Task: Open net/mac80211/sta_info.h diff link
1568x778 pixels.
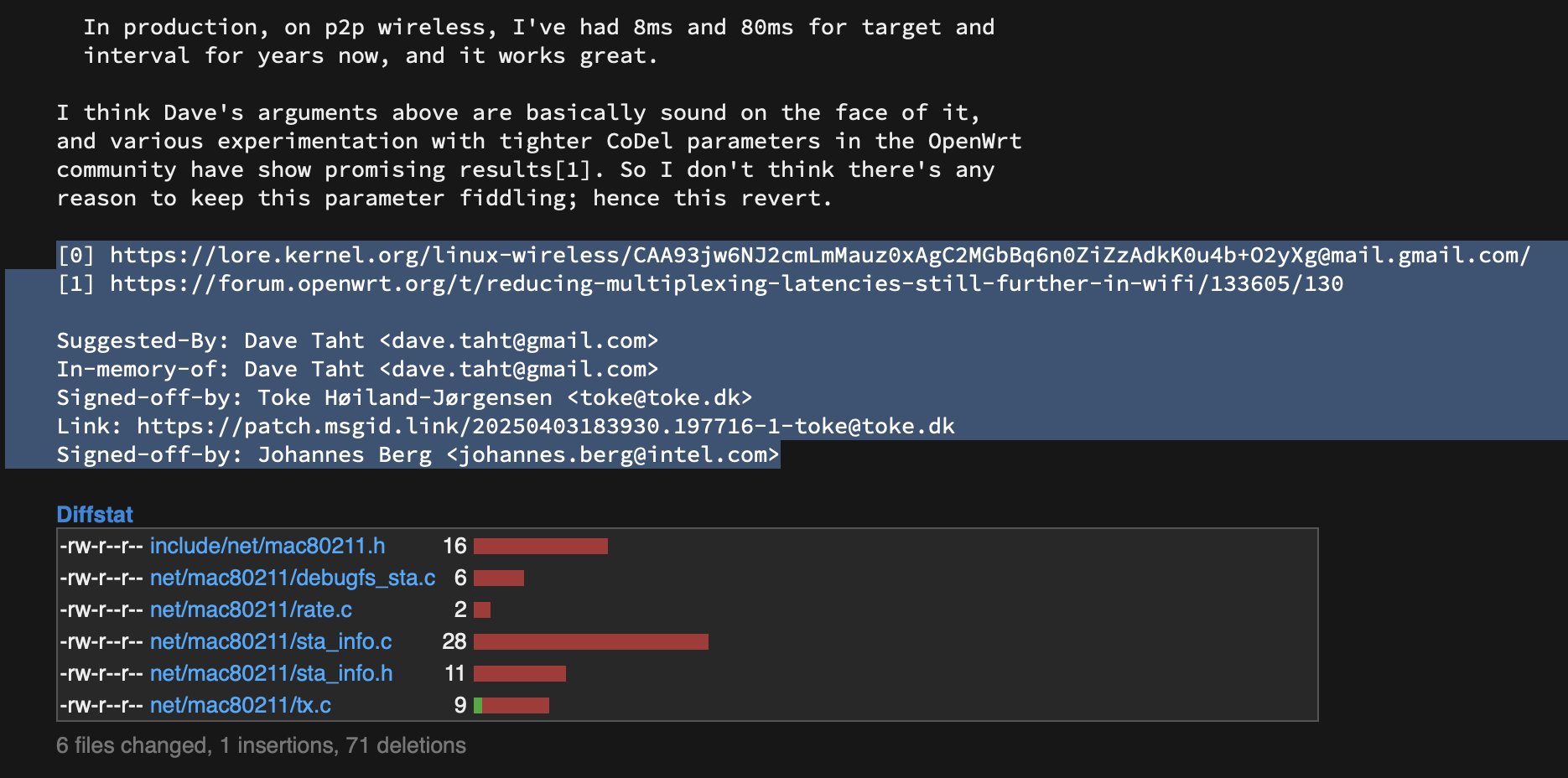Action: click(271, 673)
